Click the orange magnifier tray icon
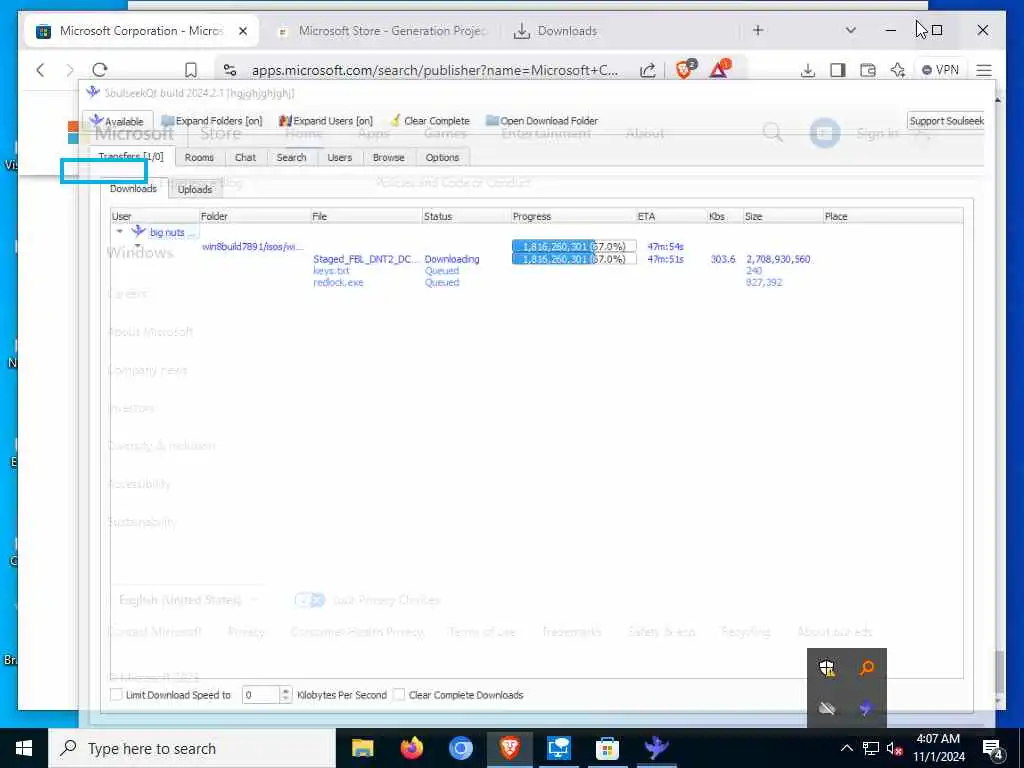 pyautogui.click(x=867, y=668)
